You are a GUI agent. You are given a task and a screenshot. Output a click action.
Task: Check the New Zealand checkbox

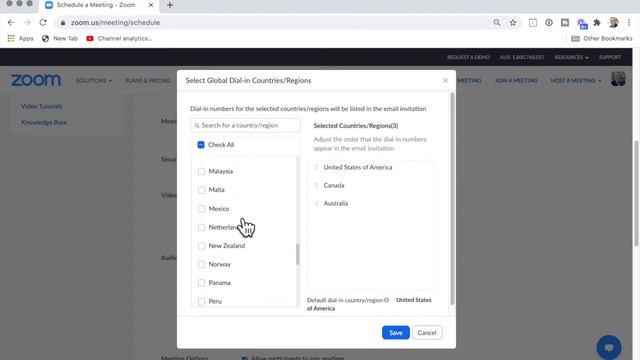(201, 246)
